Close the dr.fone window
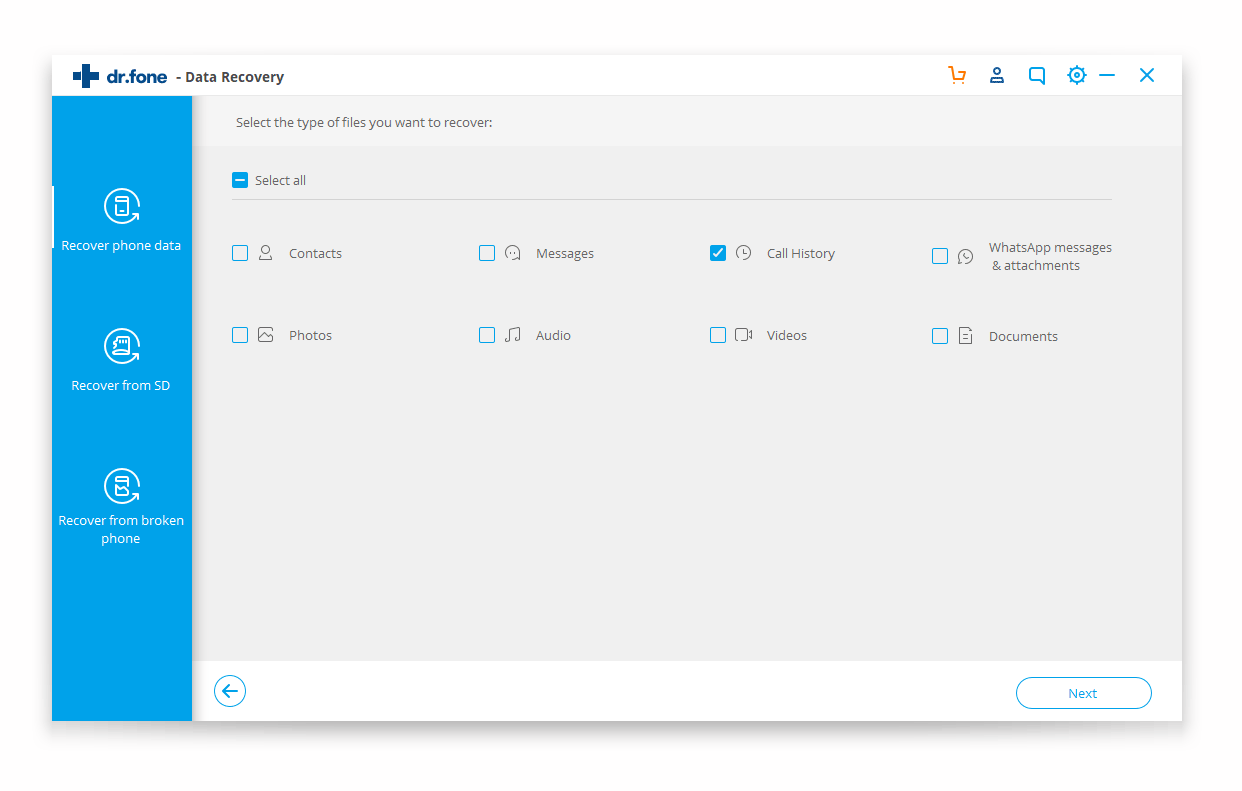This screenshot has width=1242, height=791. [1147, 75]
